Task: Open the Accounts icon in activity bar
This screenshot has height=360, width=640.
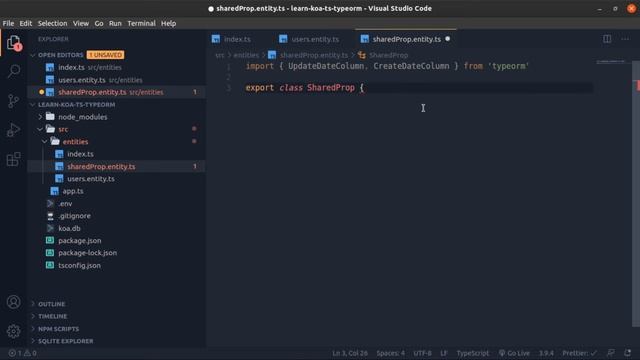Action: [13, 302]
